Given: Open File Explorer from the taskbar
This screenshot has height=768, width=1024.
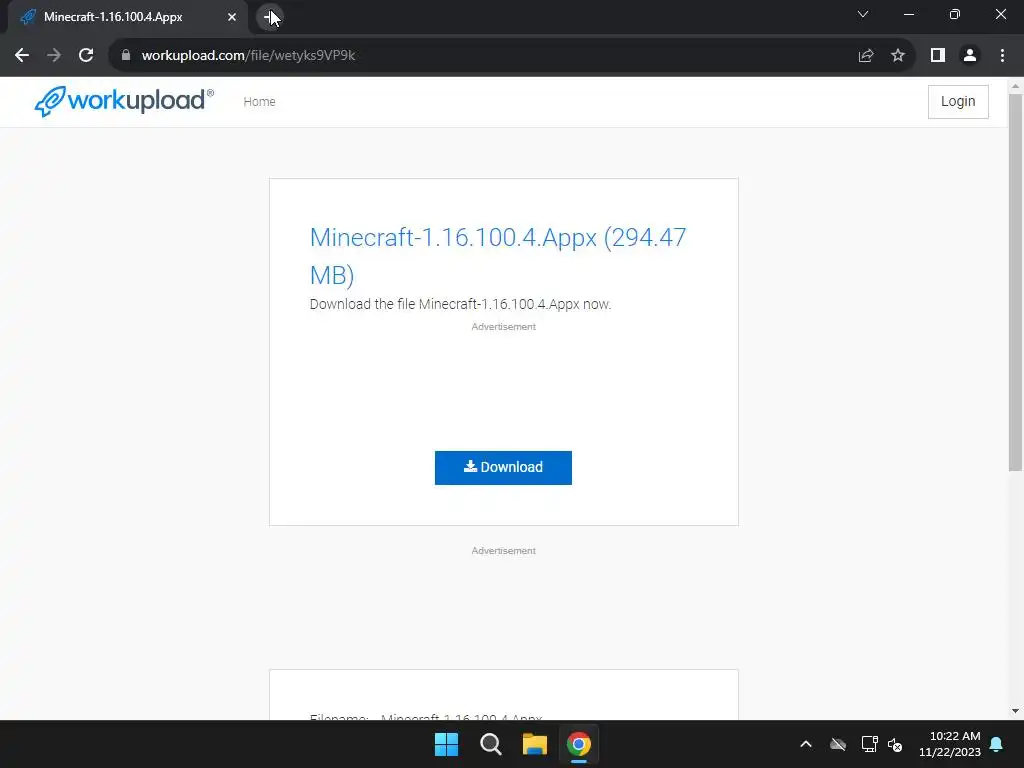Looking at the screenshot, I should (x=534, y=744).
